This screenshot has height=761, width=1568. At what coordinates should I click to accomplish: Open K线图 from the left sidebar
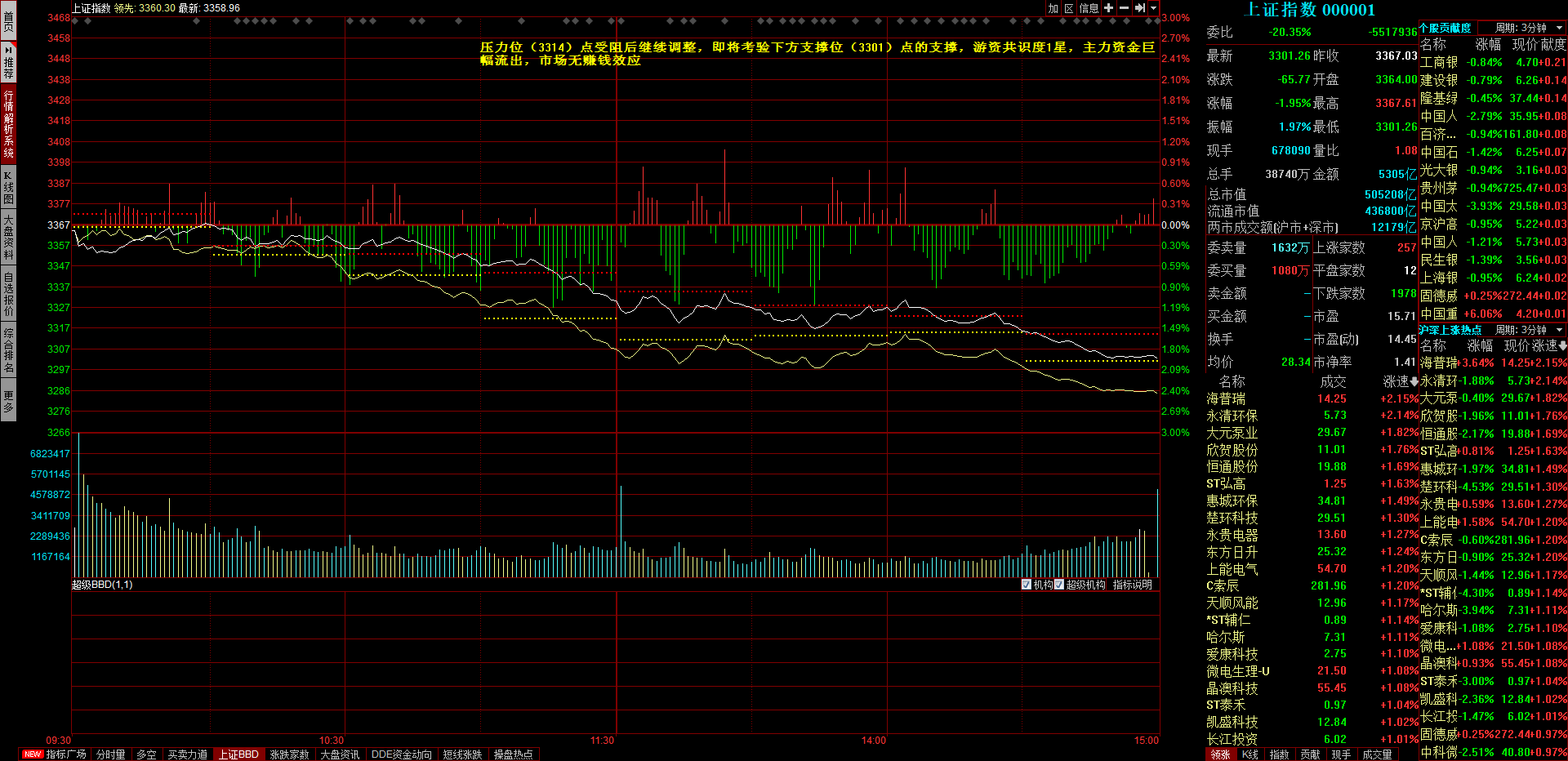pyautogui.click(x=8, y=188)
